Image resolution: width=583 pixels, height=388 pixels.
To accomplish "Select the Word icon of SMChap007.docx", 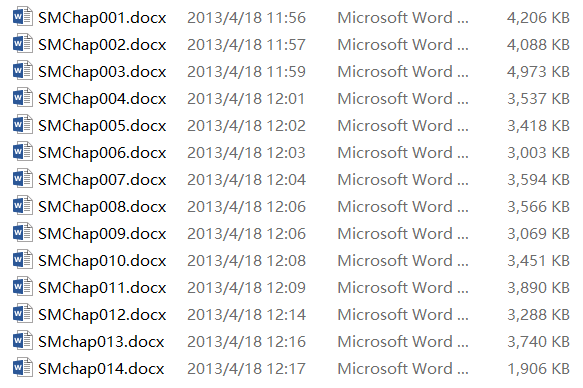I will pos(23,179).
